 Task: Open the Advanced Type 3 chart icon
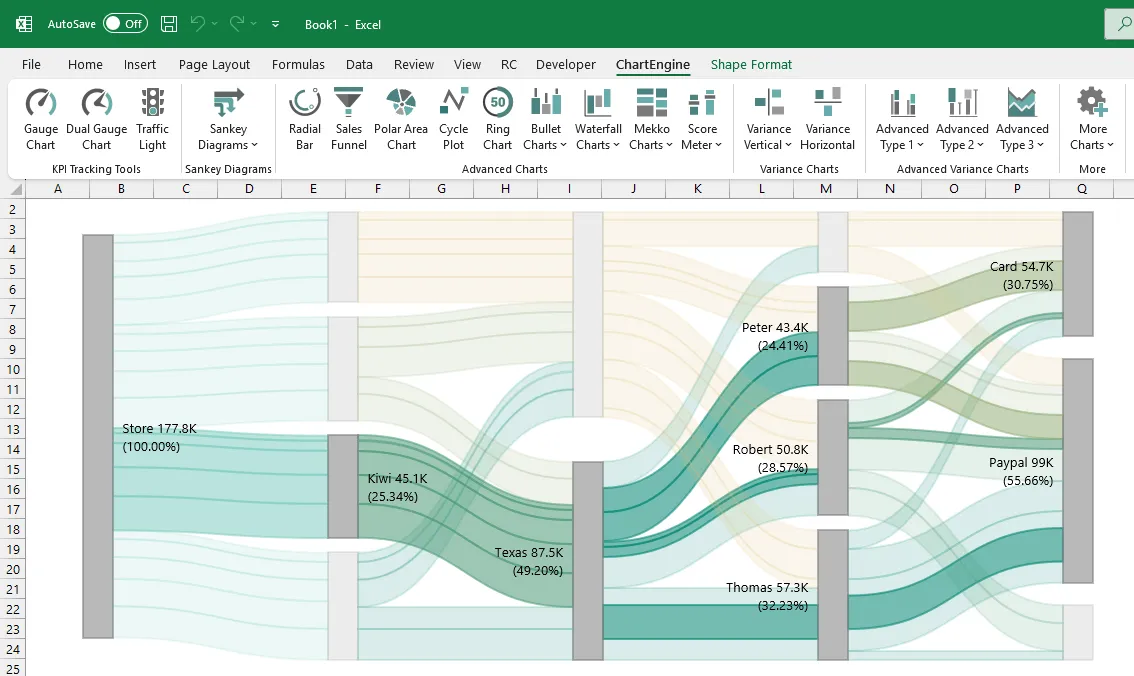pos(1022,117)
